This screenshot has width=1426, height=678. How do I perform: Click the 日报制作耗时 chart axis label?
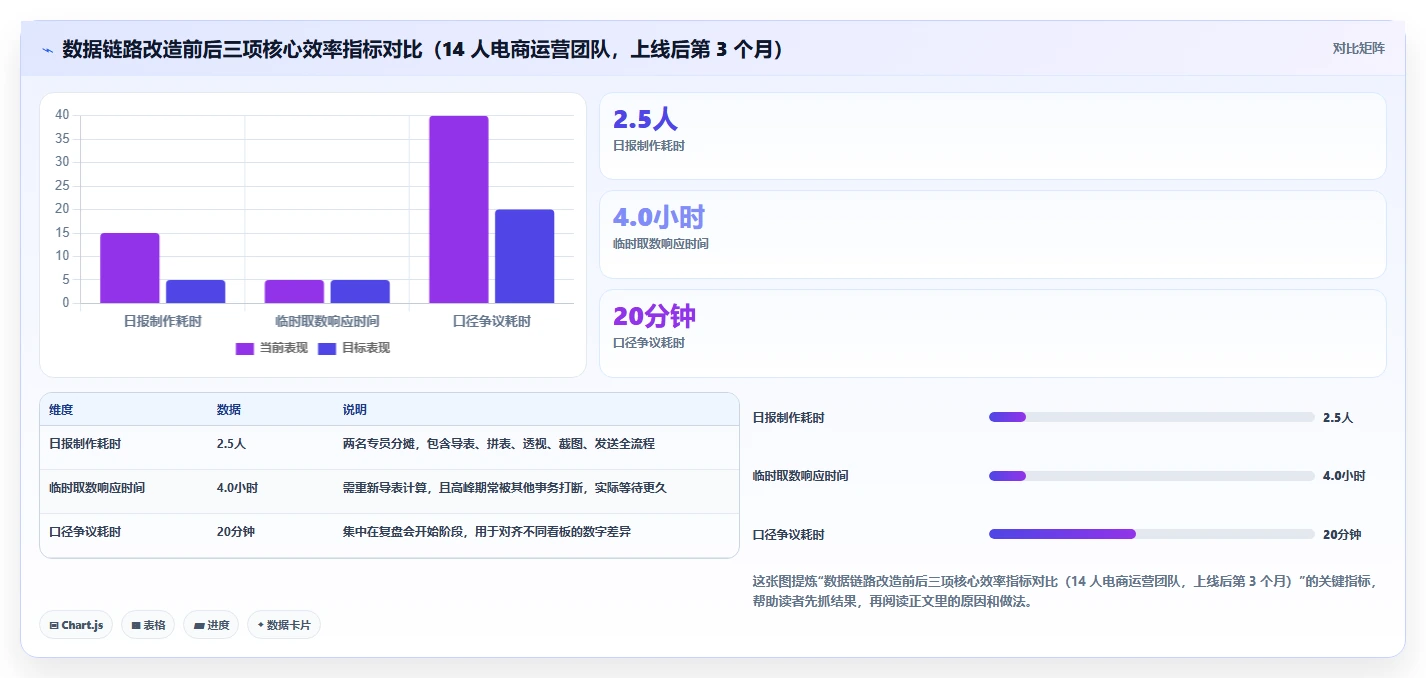[x=162, y=321]
